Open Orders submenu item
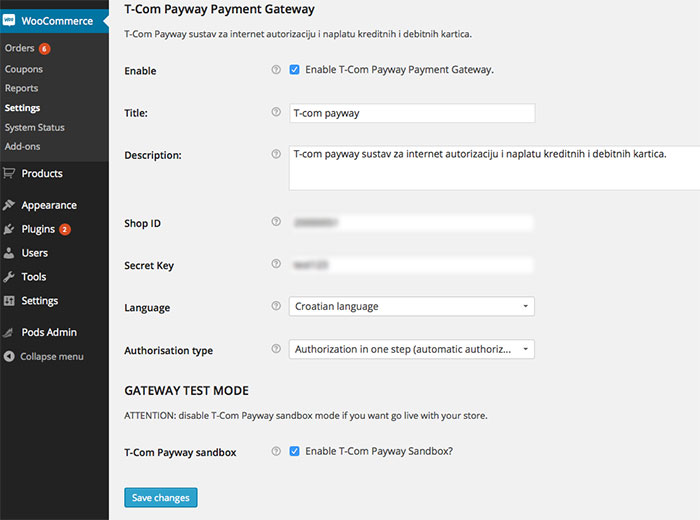This screenshot has height=520, width=700. [19, 48]
